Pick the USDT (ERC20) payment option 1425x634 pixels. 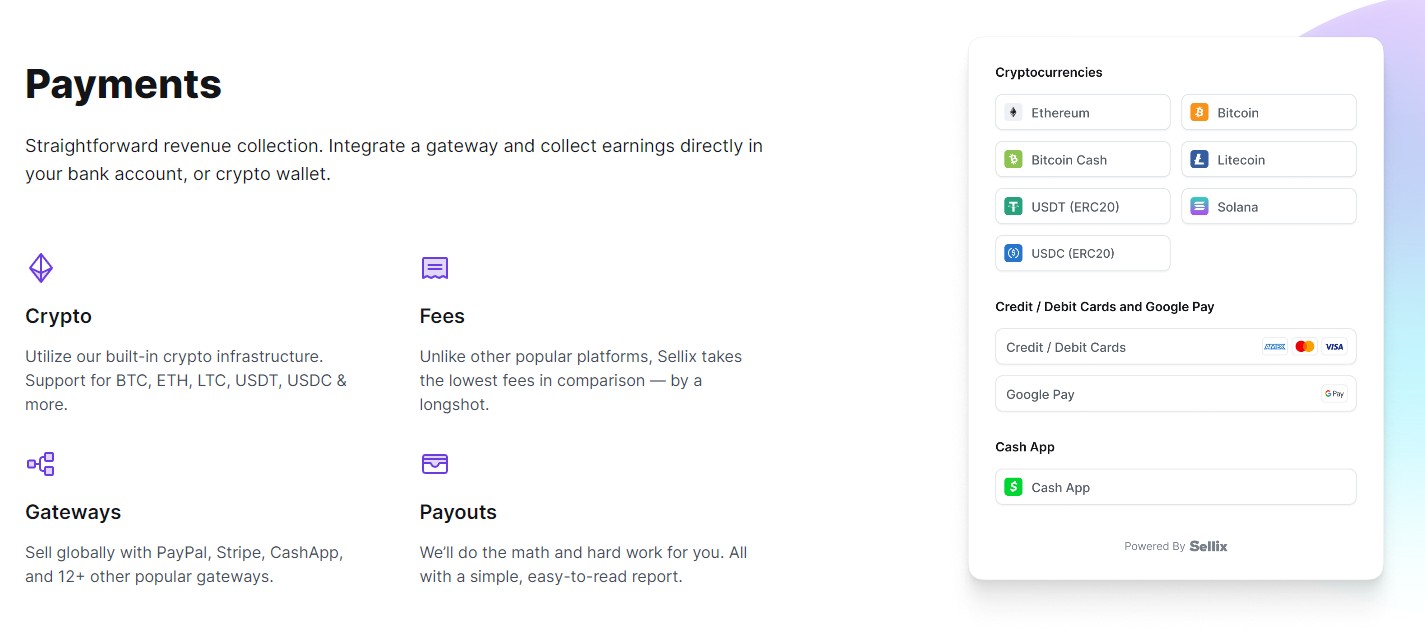(1083, 207)
